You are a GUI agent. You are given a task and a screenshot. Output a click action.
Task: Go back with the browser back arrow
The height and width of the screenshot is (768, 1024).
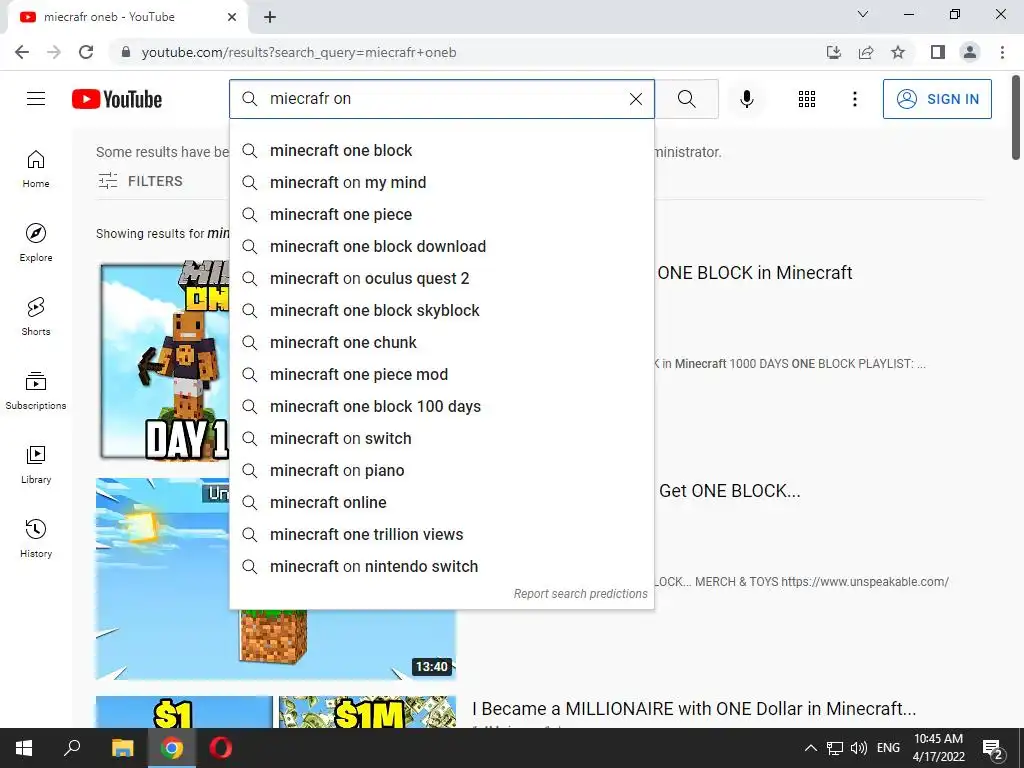click(x=22, y=52)
